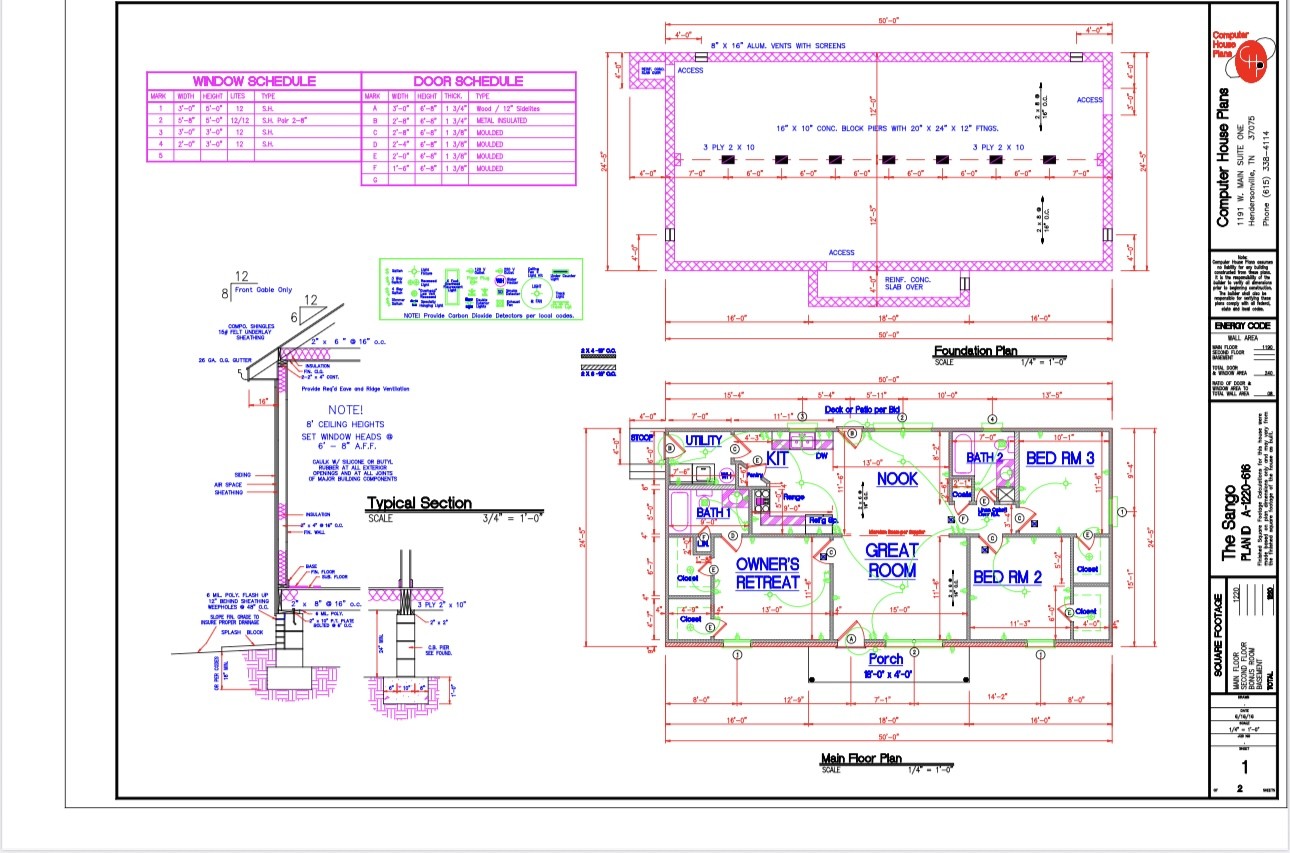Click the 'STOOP' label on floor plan

(x=643, y=437)
